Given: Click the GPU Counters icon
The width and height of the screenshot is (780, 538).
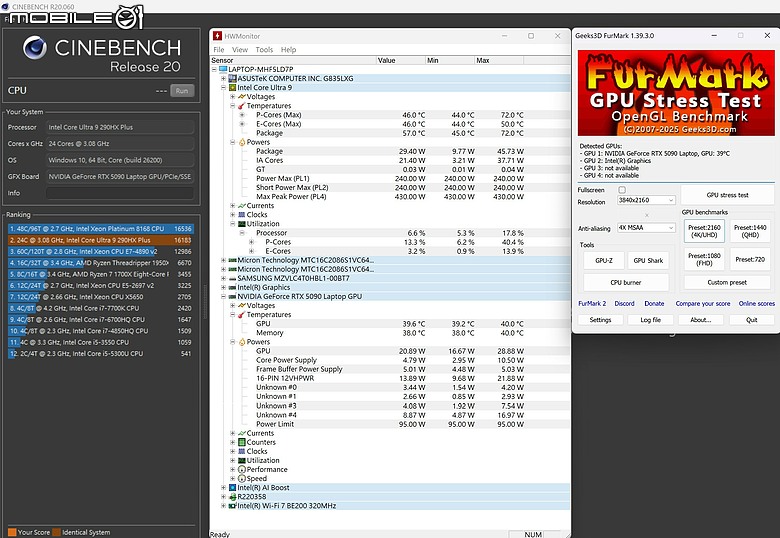Looking at the screenshot, I should (242, 442).
